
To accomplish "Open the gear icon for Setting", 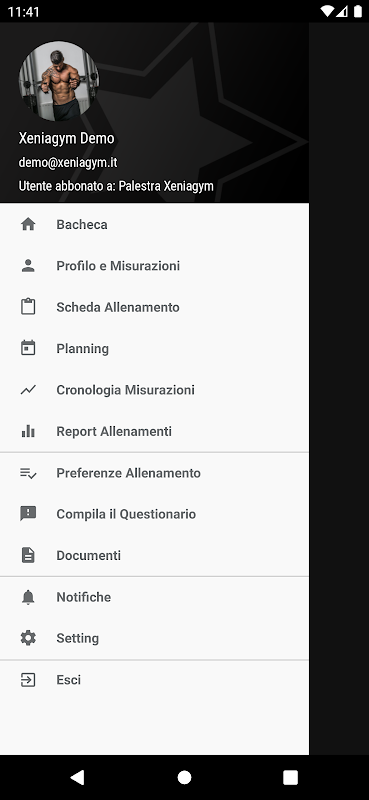I will tap(28, 638).
